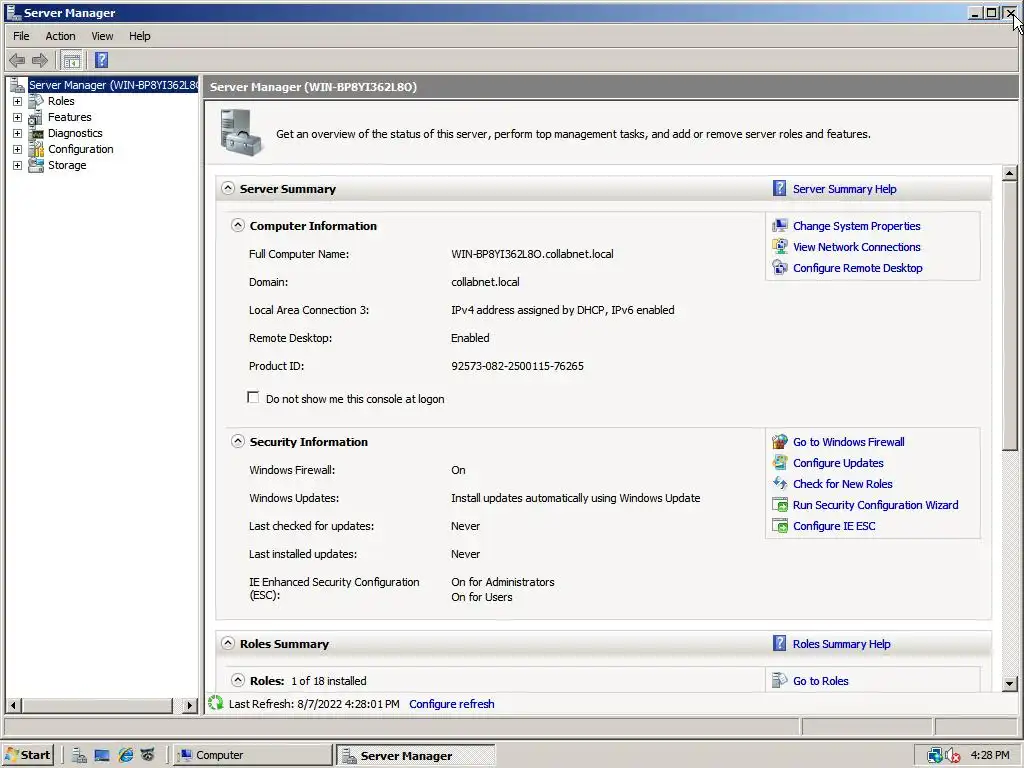The width and height of the screenshot is (1024, 768).
Task: Click the main pane scroll down arrow
Action: [x=1010, y=684]
